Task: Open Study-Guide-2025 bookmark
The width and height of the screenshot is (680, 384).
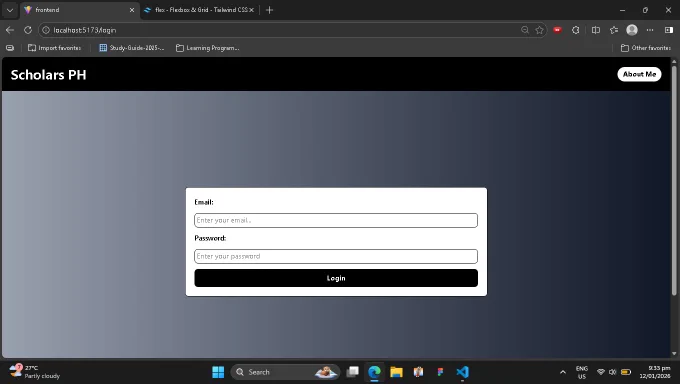Action: click(x=132, y=48)
